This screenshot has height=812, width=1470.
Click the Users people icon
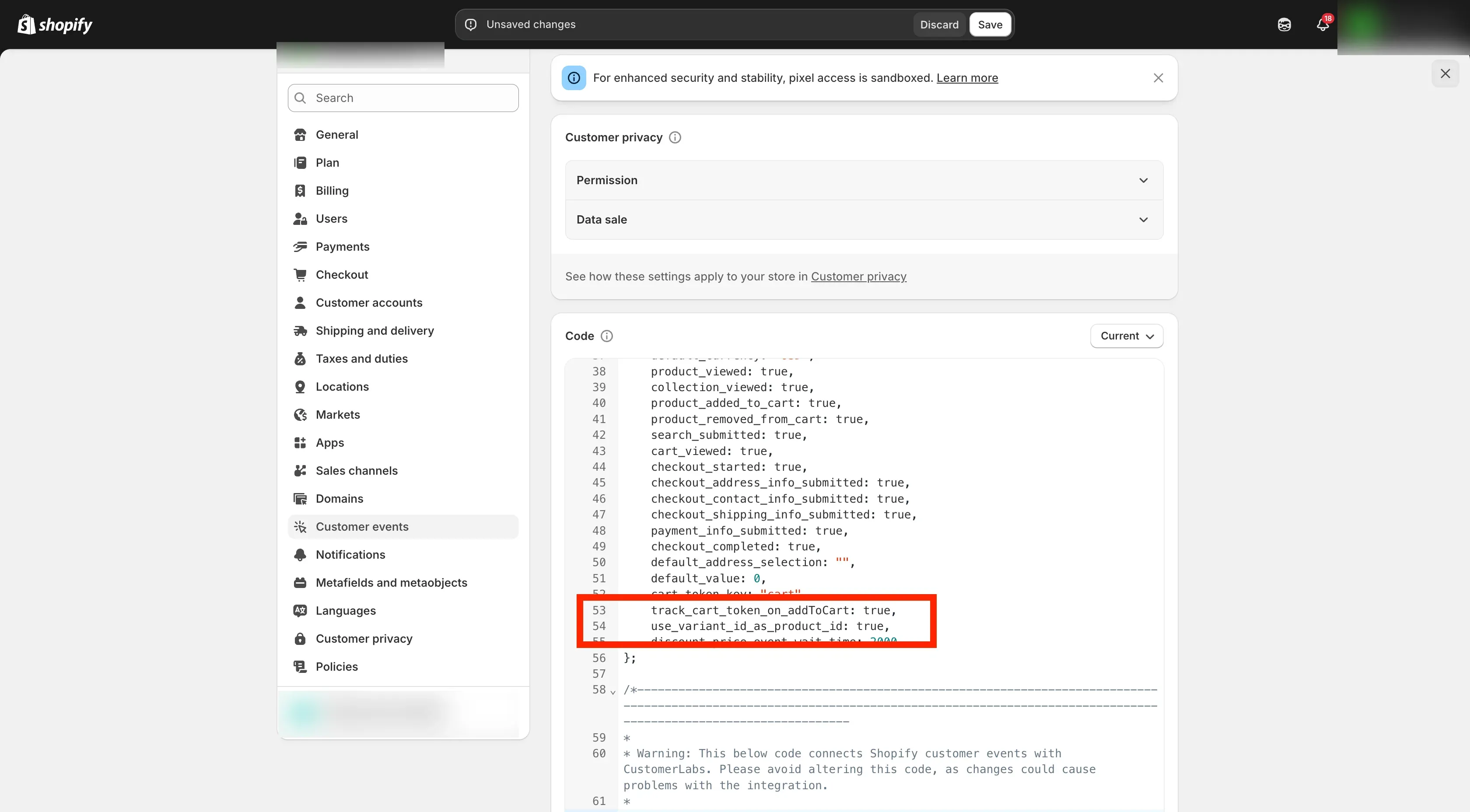click(300, 219)
